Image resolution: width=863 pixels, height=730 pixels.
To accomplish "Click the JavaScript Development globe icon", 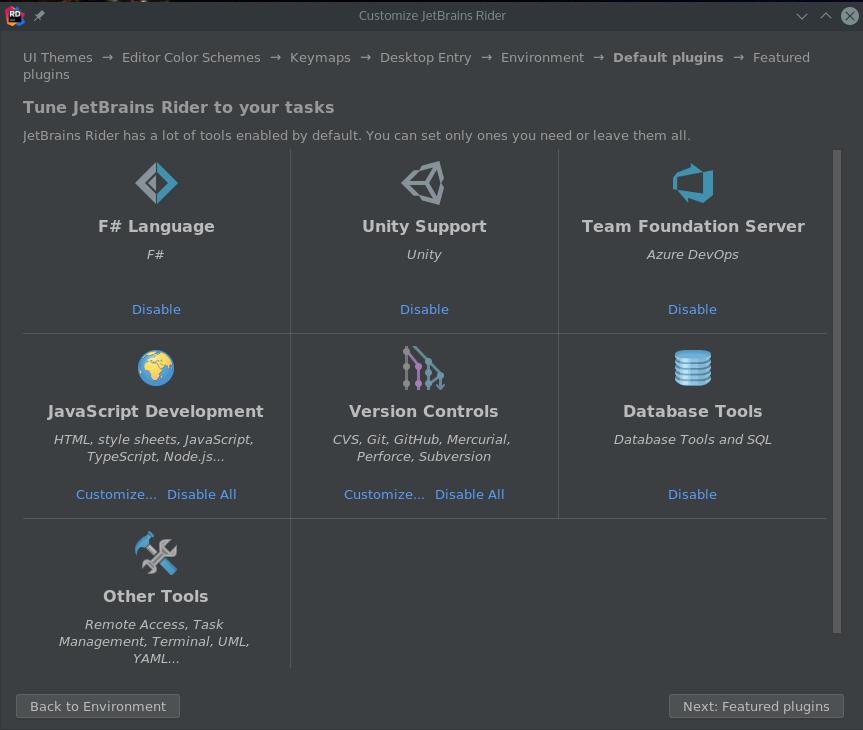I will (156, 368).
